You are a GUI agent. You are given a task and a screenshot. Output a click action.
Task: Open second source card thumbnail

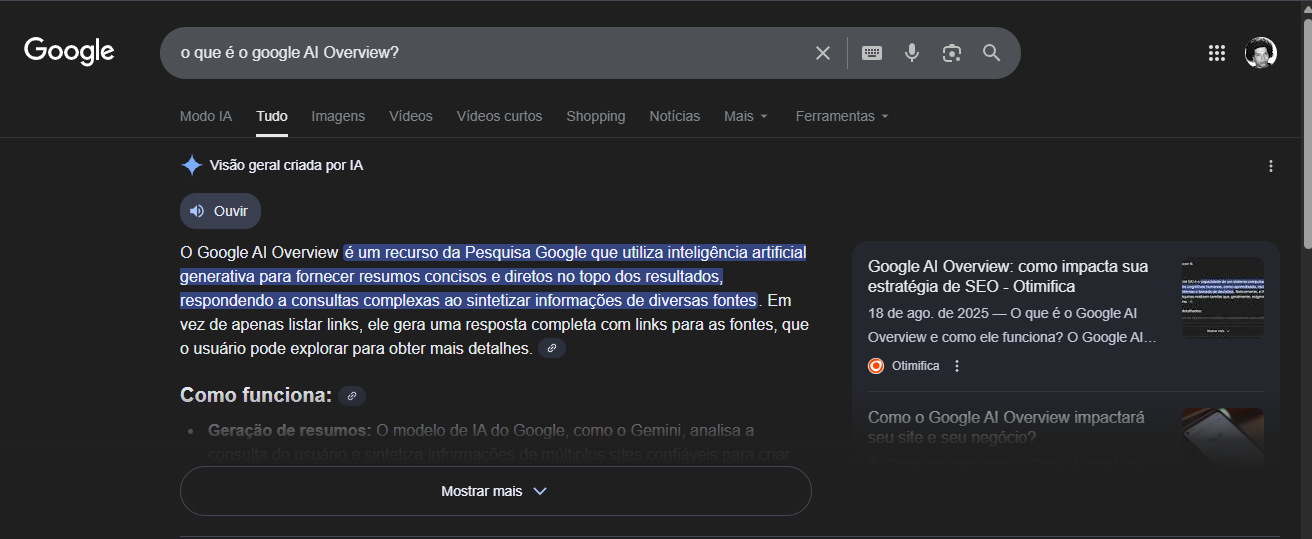click(1223, 436)
